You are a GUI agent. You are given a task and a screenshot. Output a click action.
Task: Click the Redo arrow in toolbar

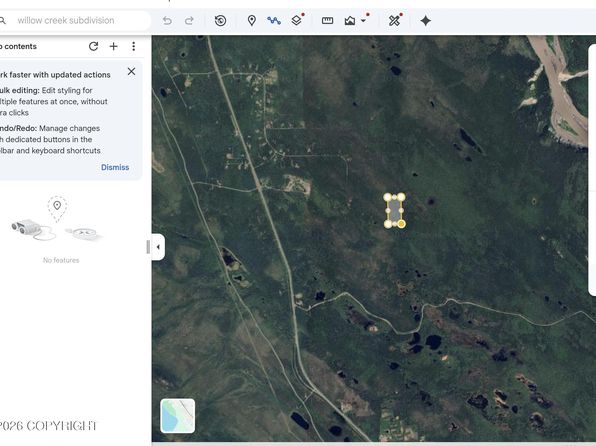tap(189, 21)
